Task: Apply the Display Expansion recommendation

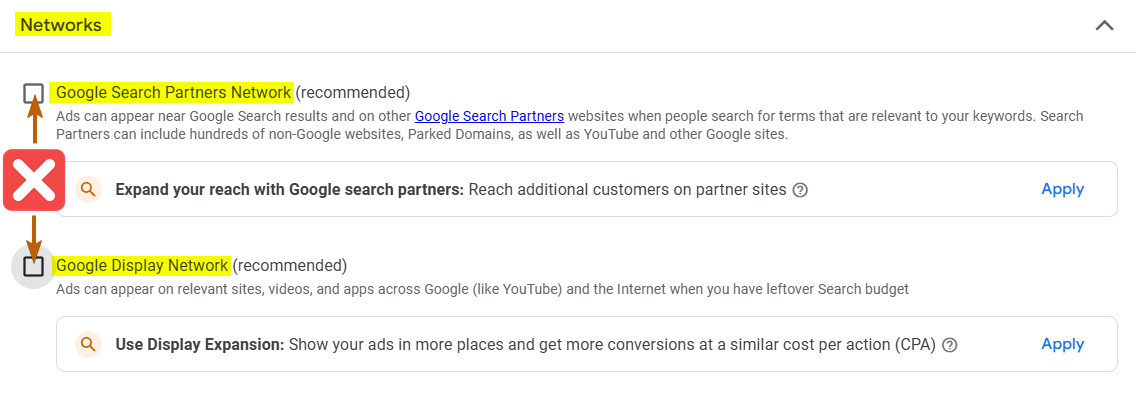Action: click(1062, 344)
